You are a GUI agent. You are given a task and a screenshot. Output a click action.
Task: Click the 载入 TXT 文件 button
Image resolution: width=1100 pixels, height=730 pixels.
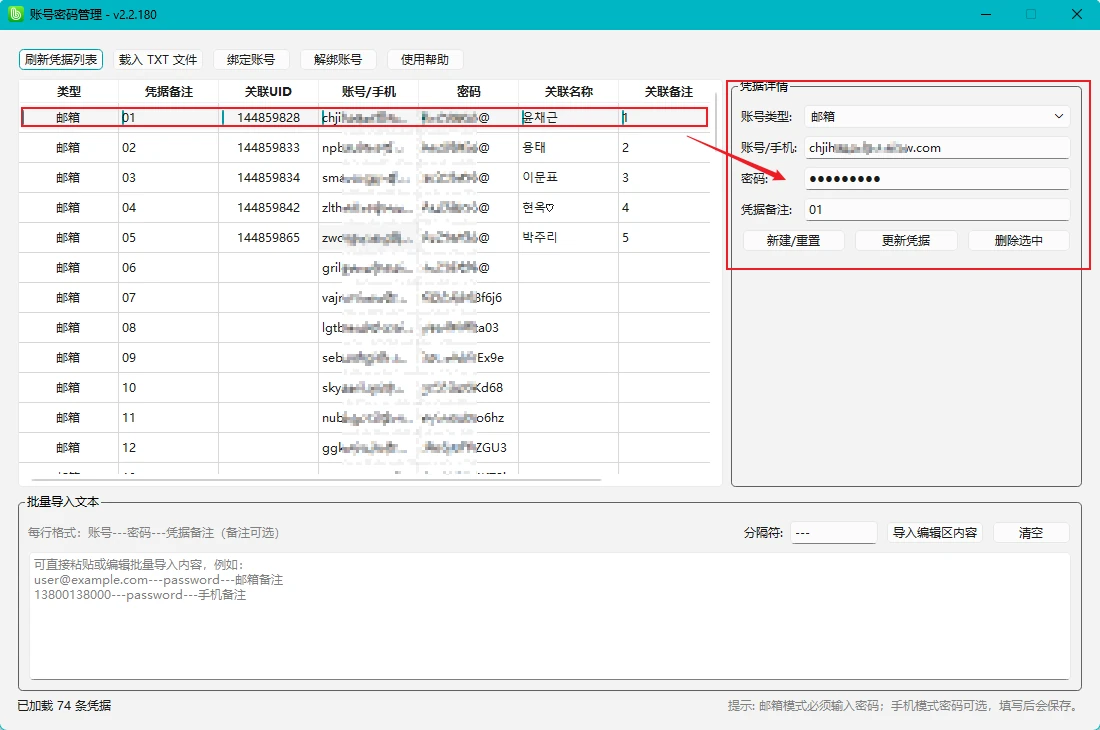click(x=158, y=60)
